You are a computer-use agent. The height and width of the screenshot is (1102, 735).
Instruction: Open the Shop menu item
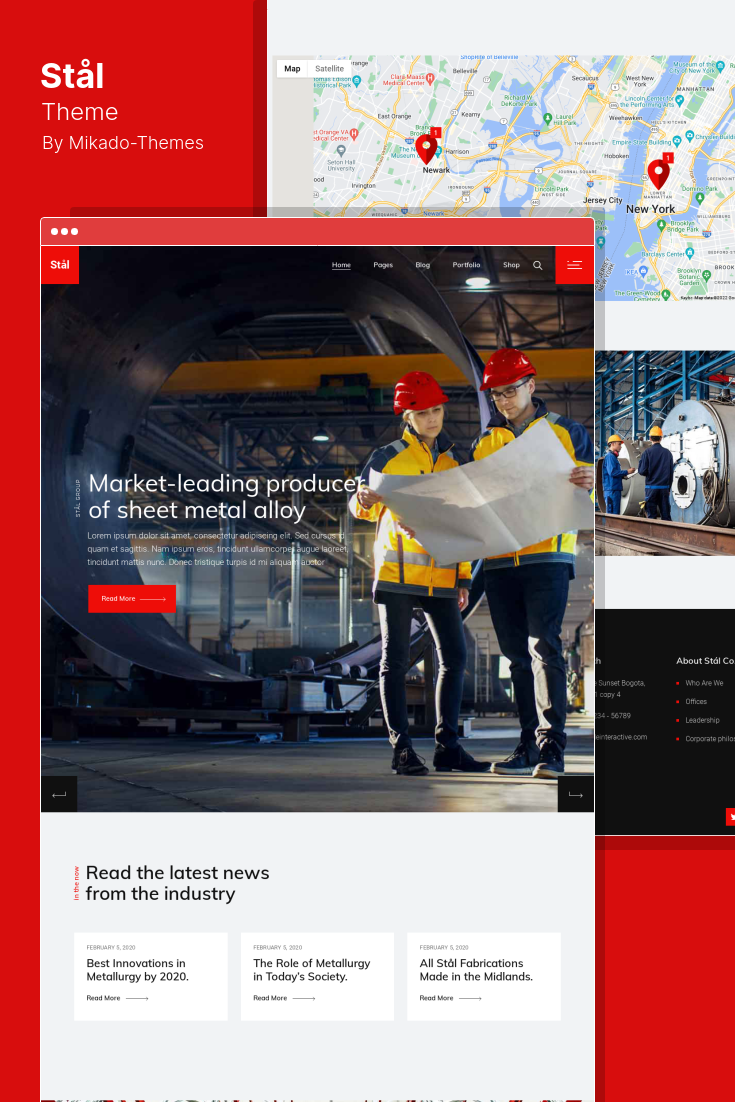point(512,265)
